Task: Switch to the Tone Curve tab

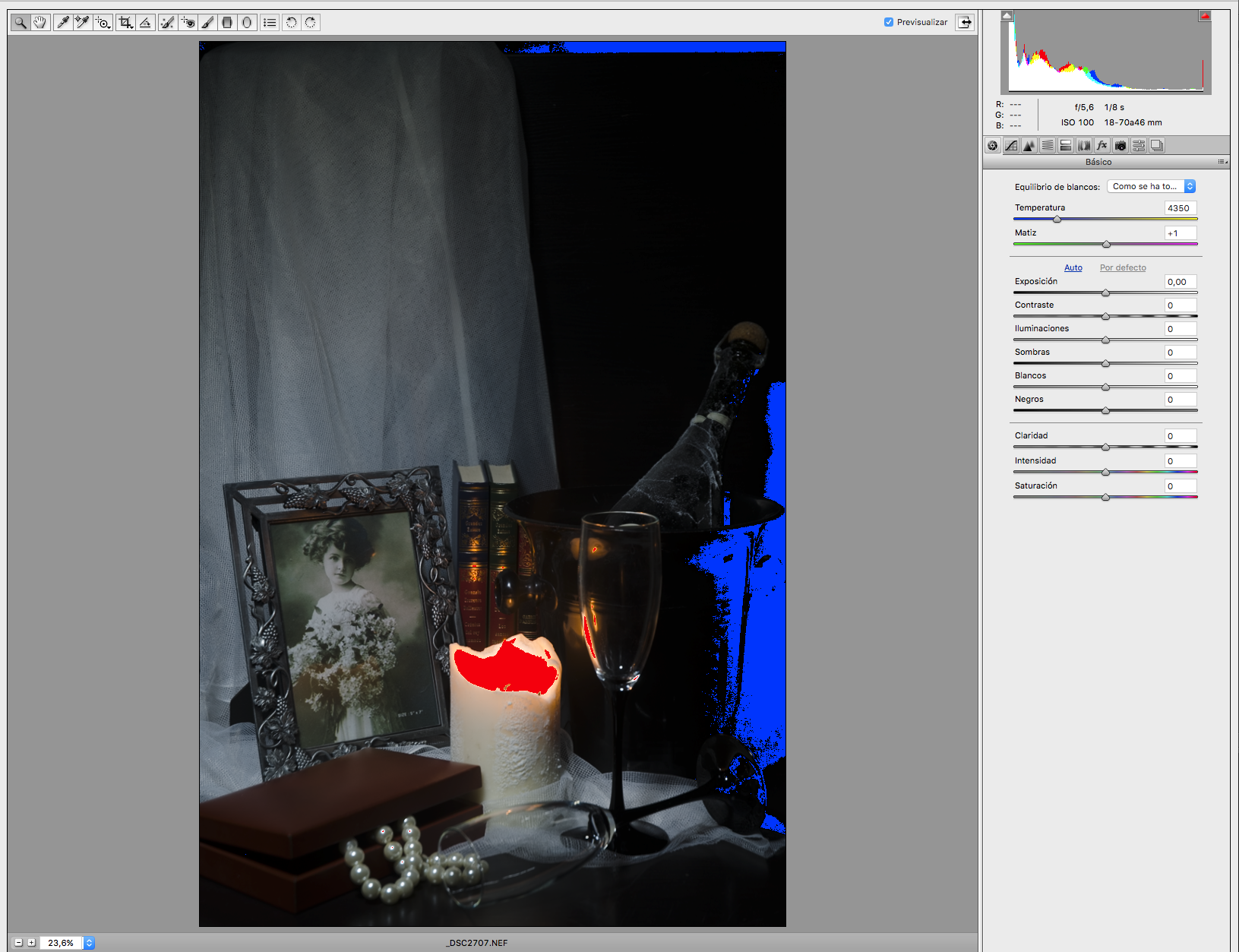Action: tap(1011, 146)
